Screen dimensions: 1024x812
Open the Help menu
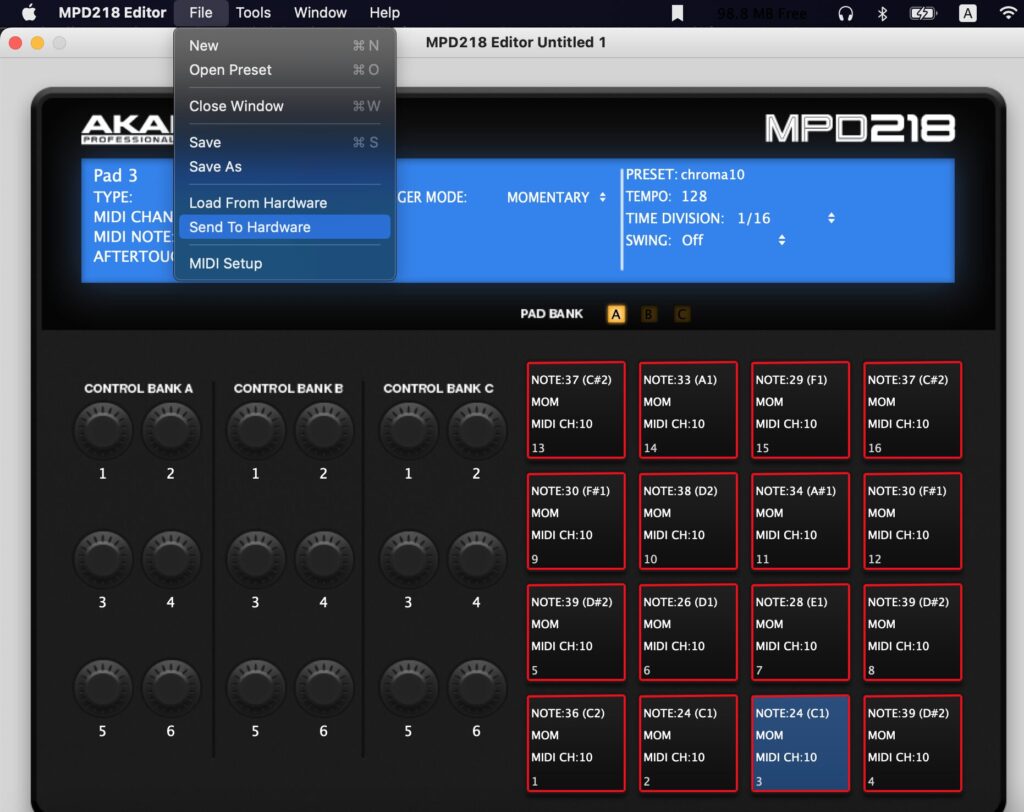(x=384, y=12)
